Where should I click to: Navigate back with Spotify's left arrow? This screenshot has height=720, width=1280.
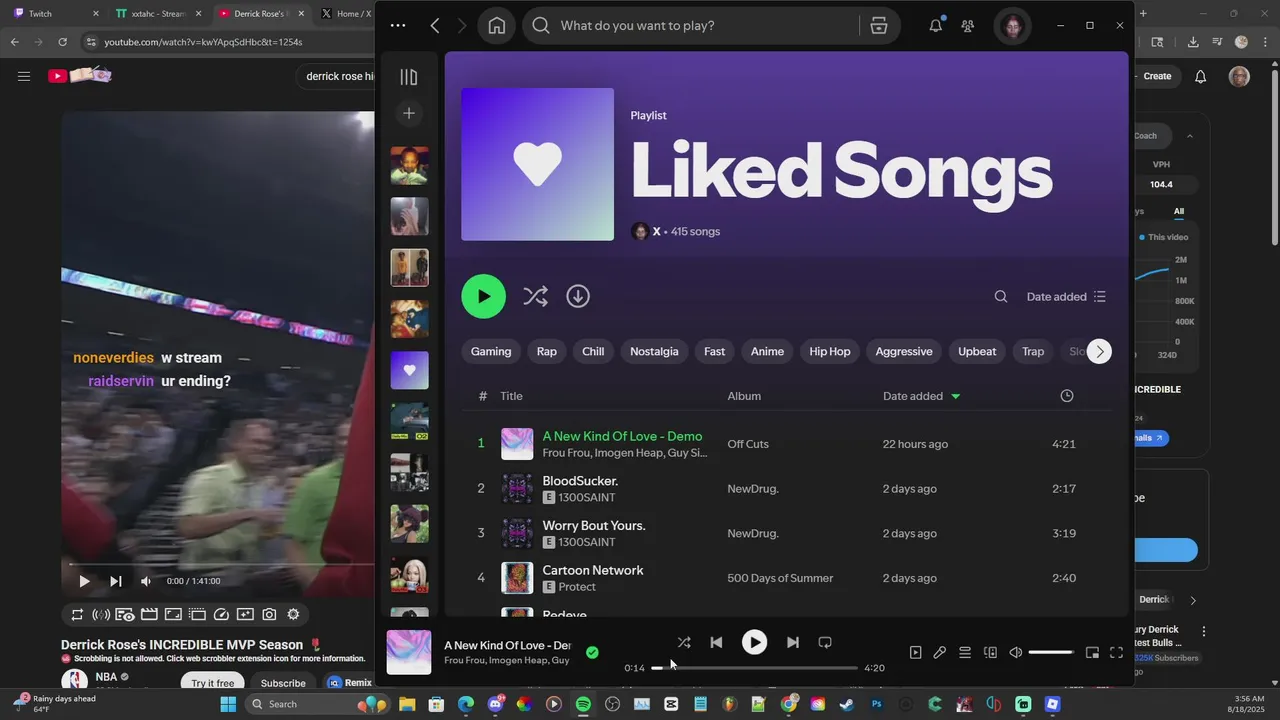[435, 26]
